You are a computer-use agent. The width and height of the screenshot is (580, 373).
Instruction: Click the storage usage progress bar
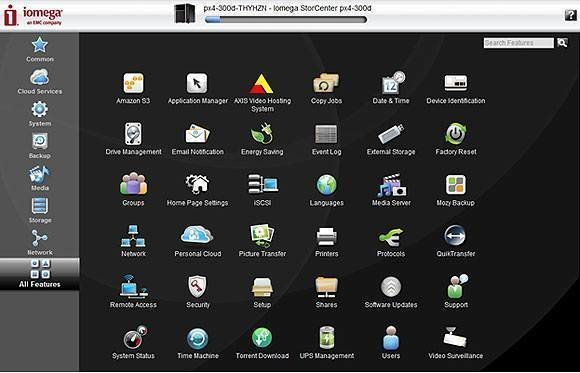pyautogui.click(x=286, y=20)
